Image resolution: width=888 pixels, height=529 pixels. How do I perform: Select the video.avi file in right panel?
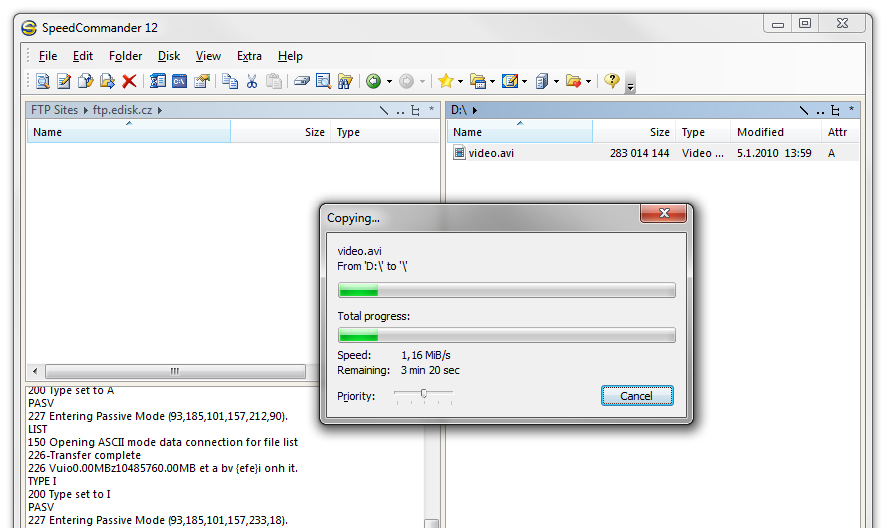coord(491,153)
